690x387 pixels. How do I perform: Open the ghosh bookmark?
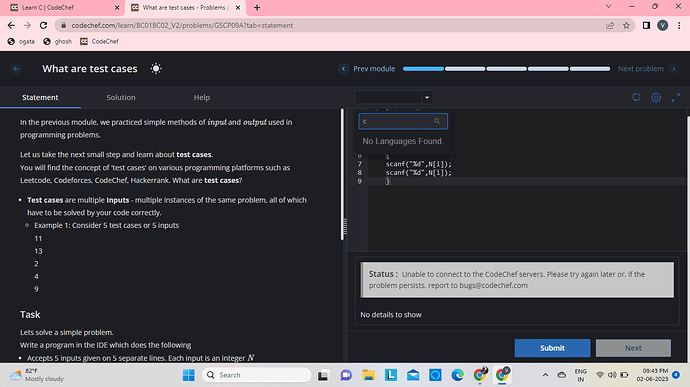point(57,41)
